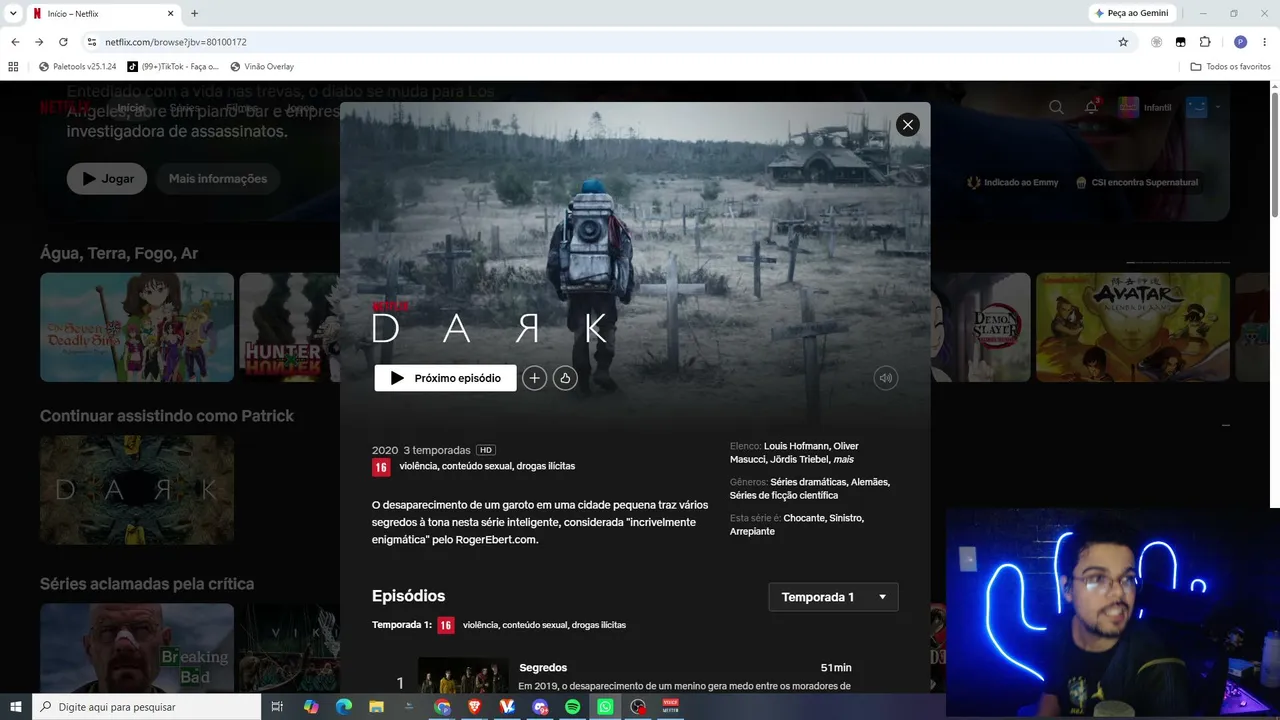Select episode 1 thumbnail Segredos
The image size is (1280, 720).
coord(463,676)
